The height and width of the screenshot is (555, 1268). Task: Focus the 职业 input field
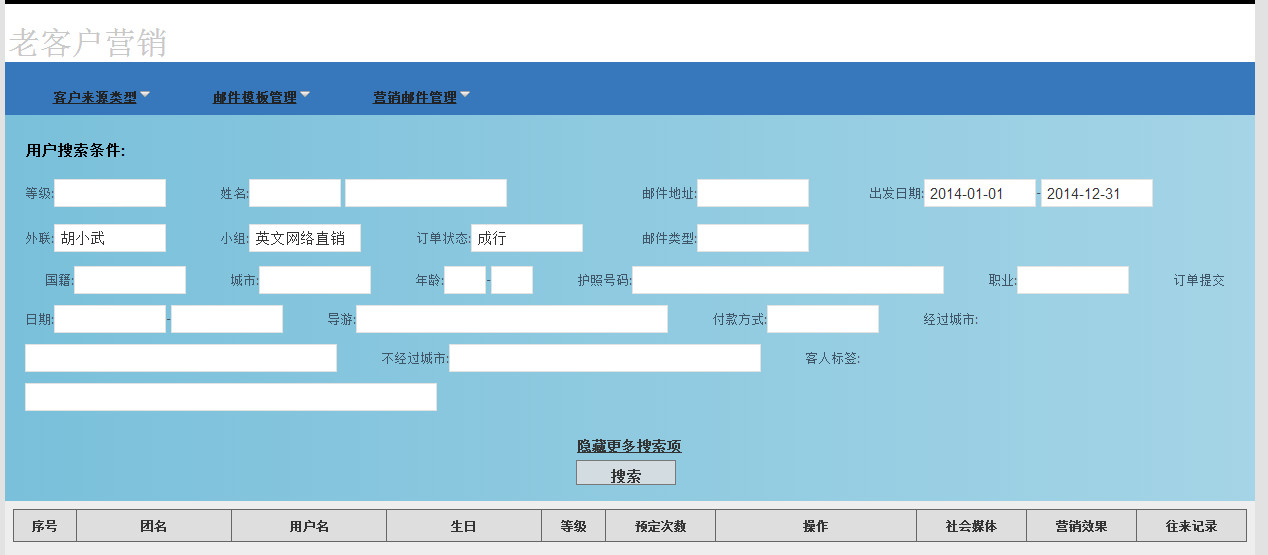(1072, 280)
